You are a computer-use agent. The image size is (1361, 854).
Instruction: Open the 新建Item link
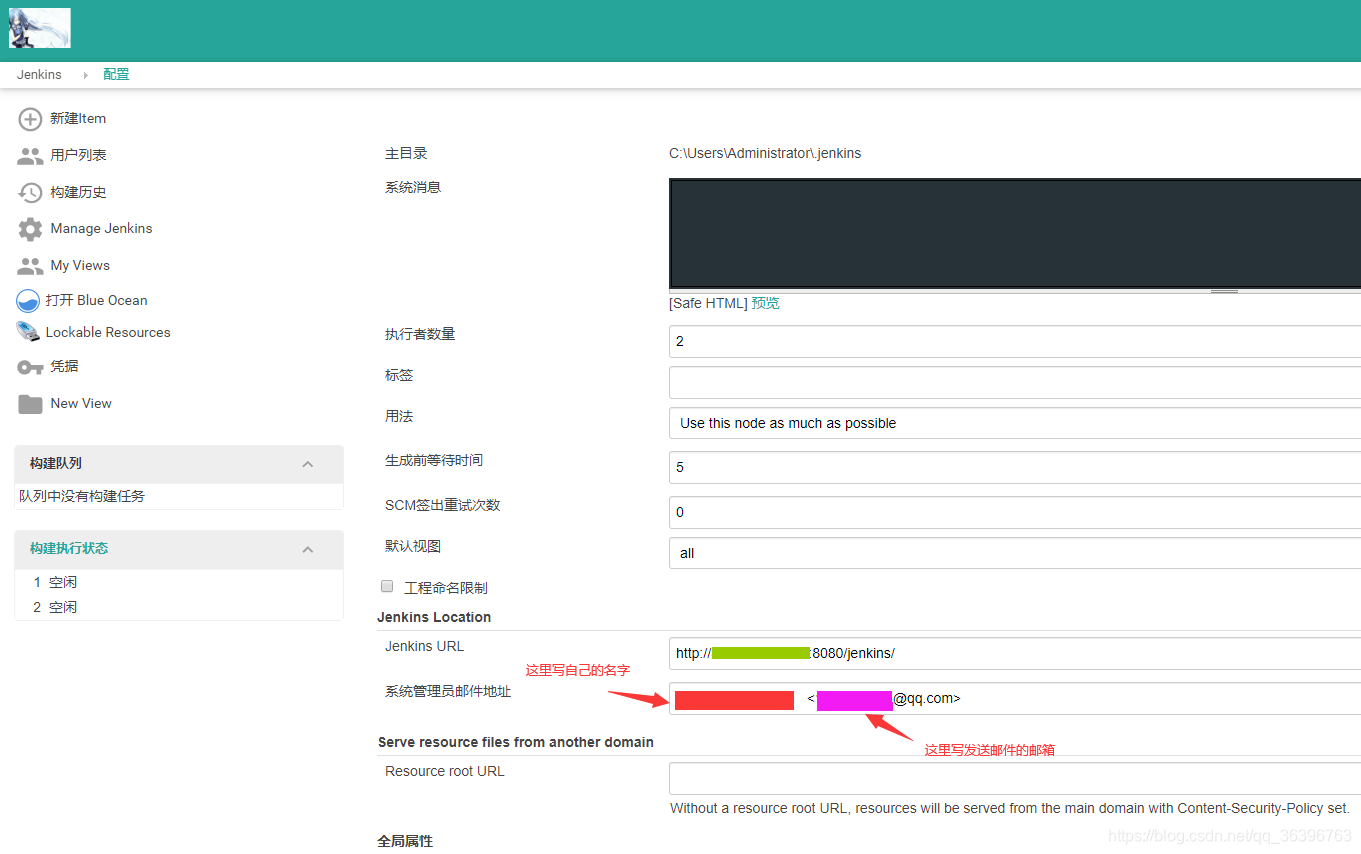(78, 118)
